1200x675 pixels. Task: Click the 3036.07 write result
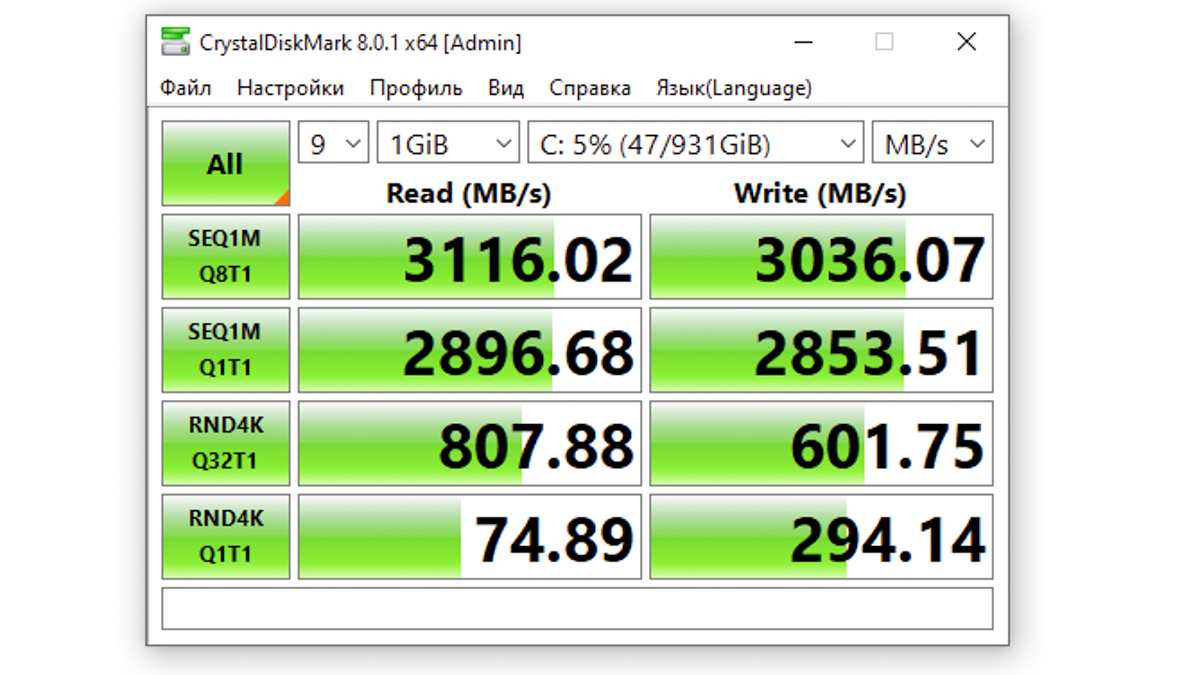822,257
